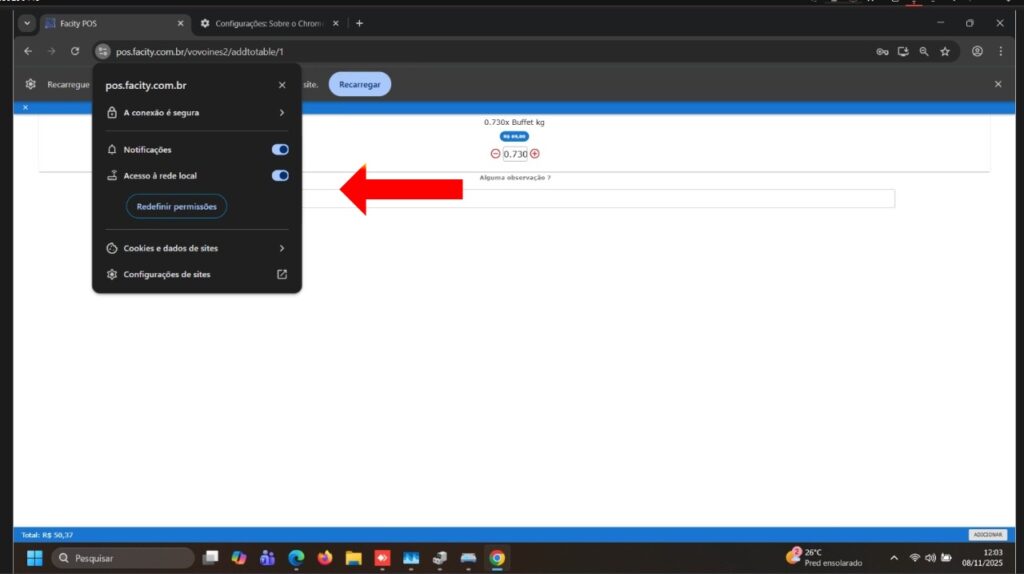This screenshot has height=574, width=1024.
Task: Expand Cookies e dados de sites
Action: tap(197, 248)
